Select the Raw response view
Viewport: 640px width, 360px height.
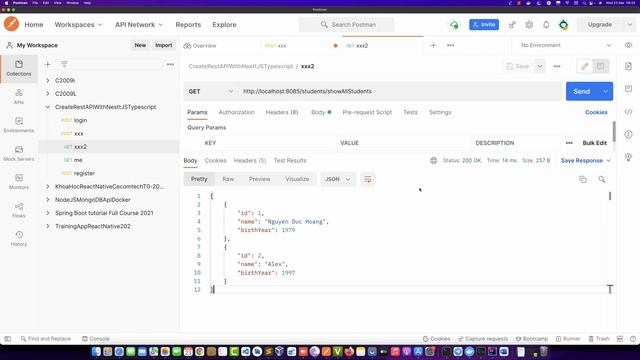tap(228, 179)
